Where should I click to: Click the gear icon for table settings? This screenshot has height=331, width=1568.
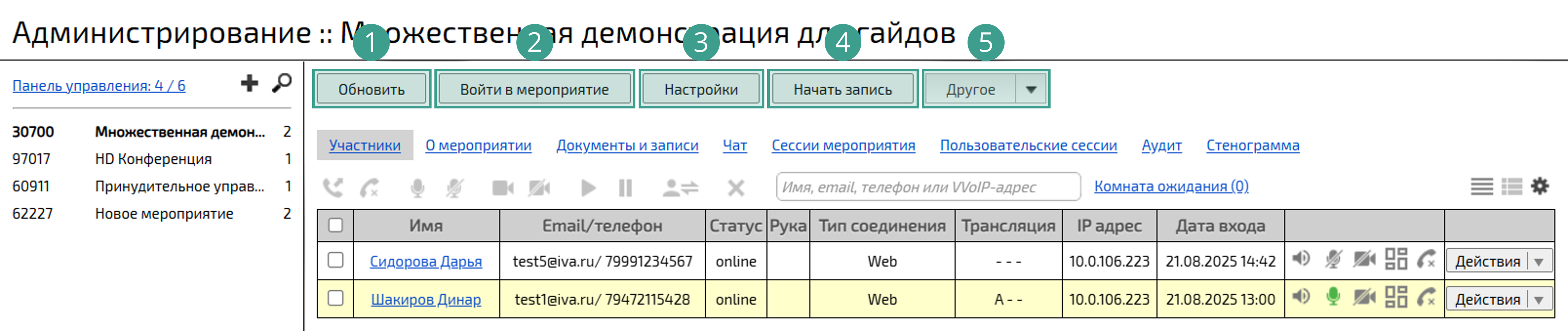[1539, 186]
